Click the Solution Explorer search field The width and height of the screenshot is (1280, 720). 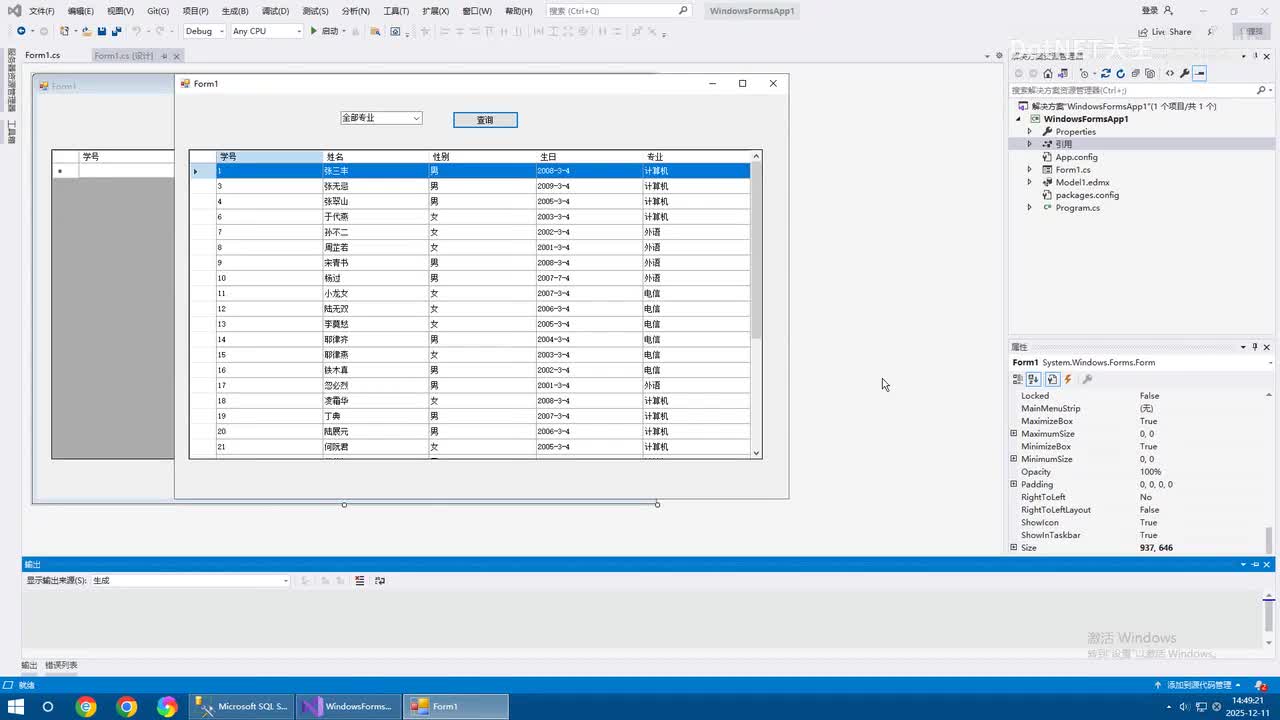click(1141, 90)
